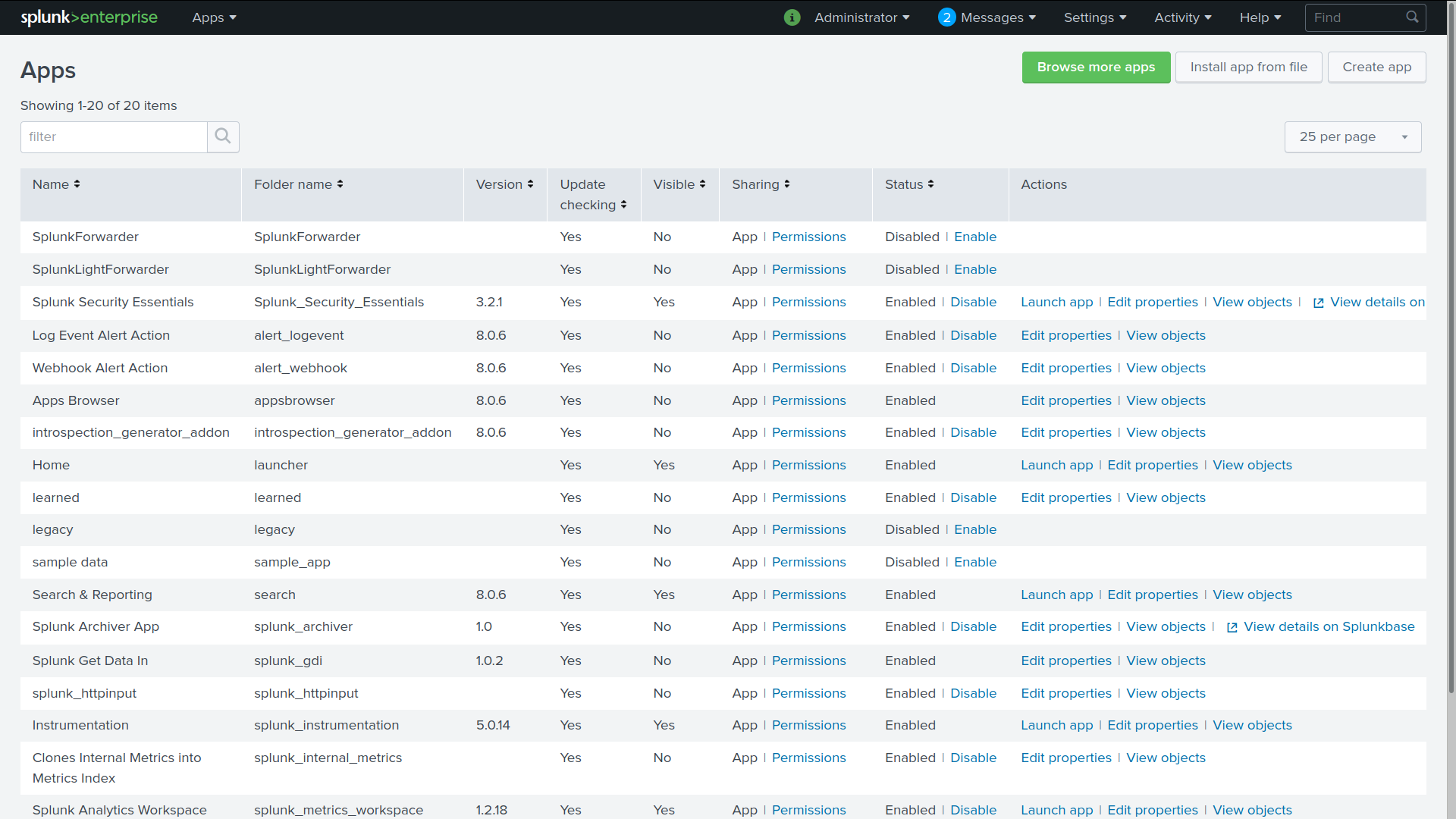
Task: Open the Apps menu
Action: (x=213, y=17)
